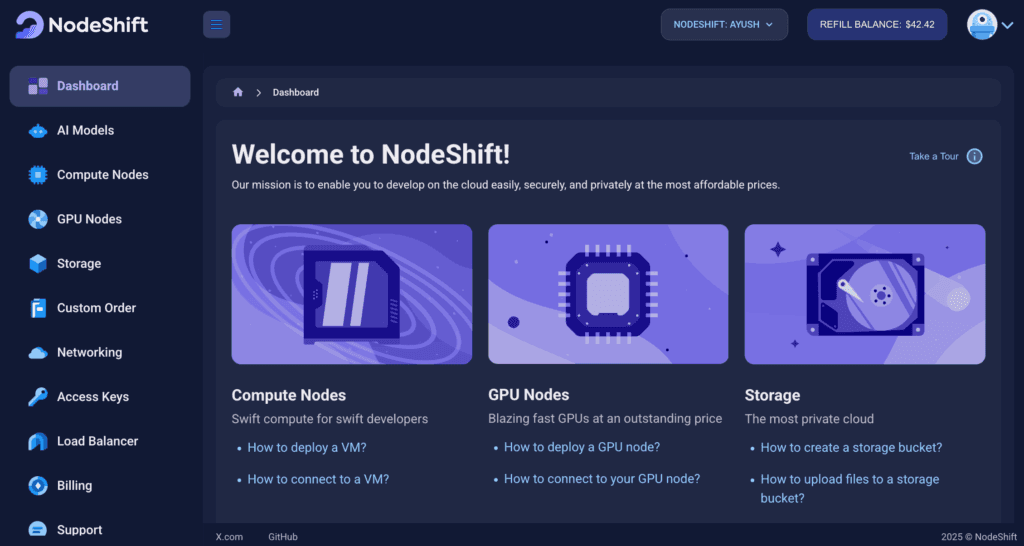Screen dimensions: 1024x546
Task: Click the Load Balancer icon
Action: 38,441
